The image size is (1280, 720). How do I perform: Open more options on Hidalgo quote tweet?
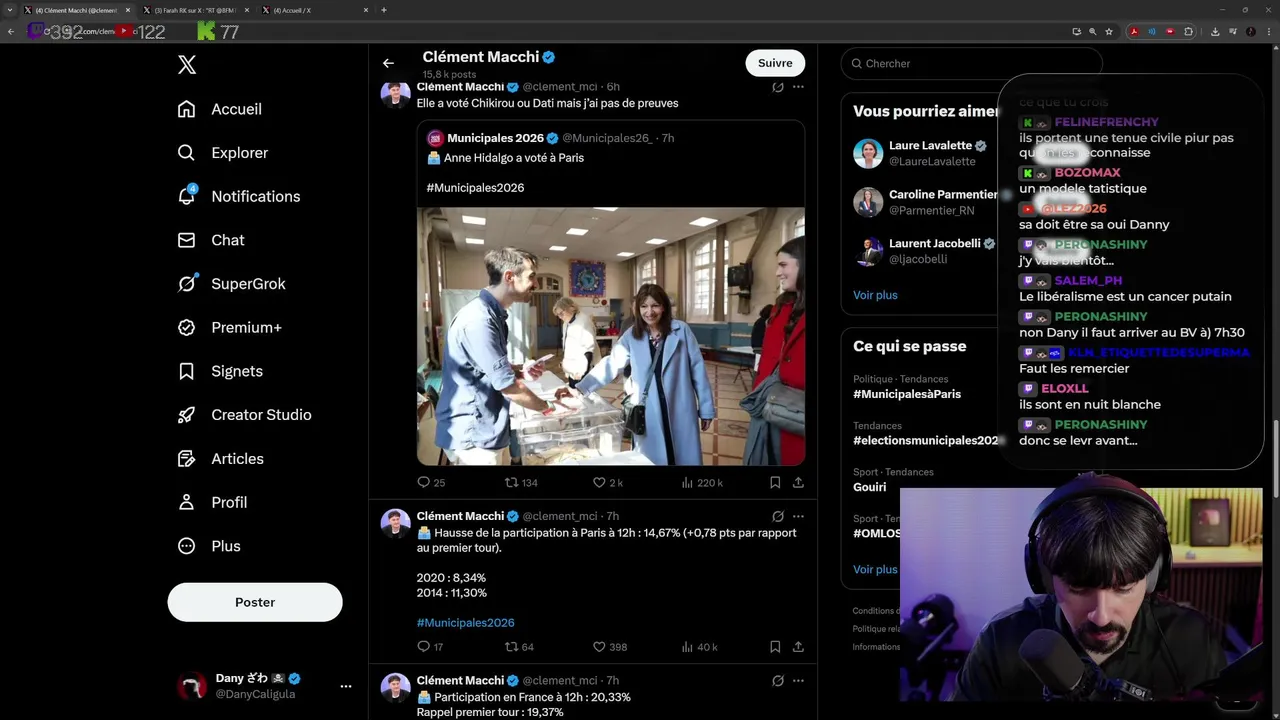point(798,87)
